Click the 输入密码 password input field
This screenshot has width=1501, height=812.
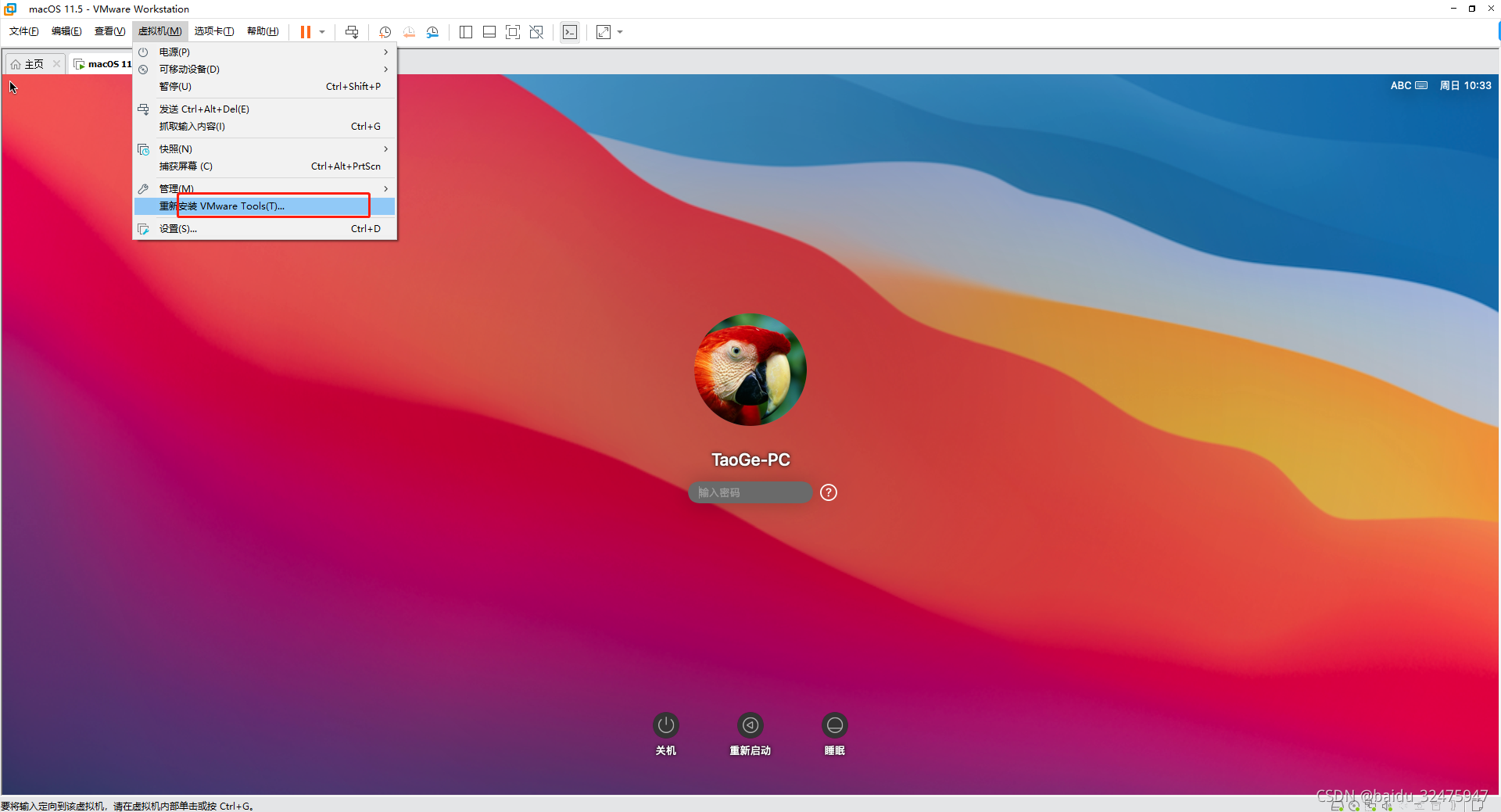pyautogui.click(x=749, y=492)
